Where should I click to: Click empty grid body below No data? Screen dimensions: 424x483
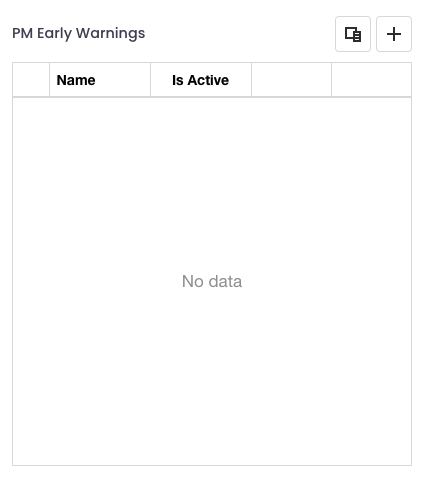[x=212, y=377]
